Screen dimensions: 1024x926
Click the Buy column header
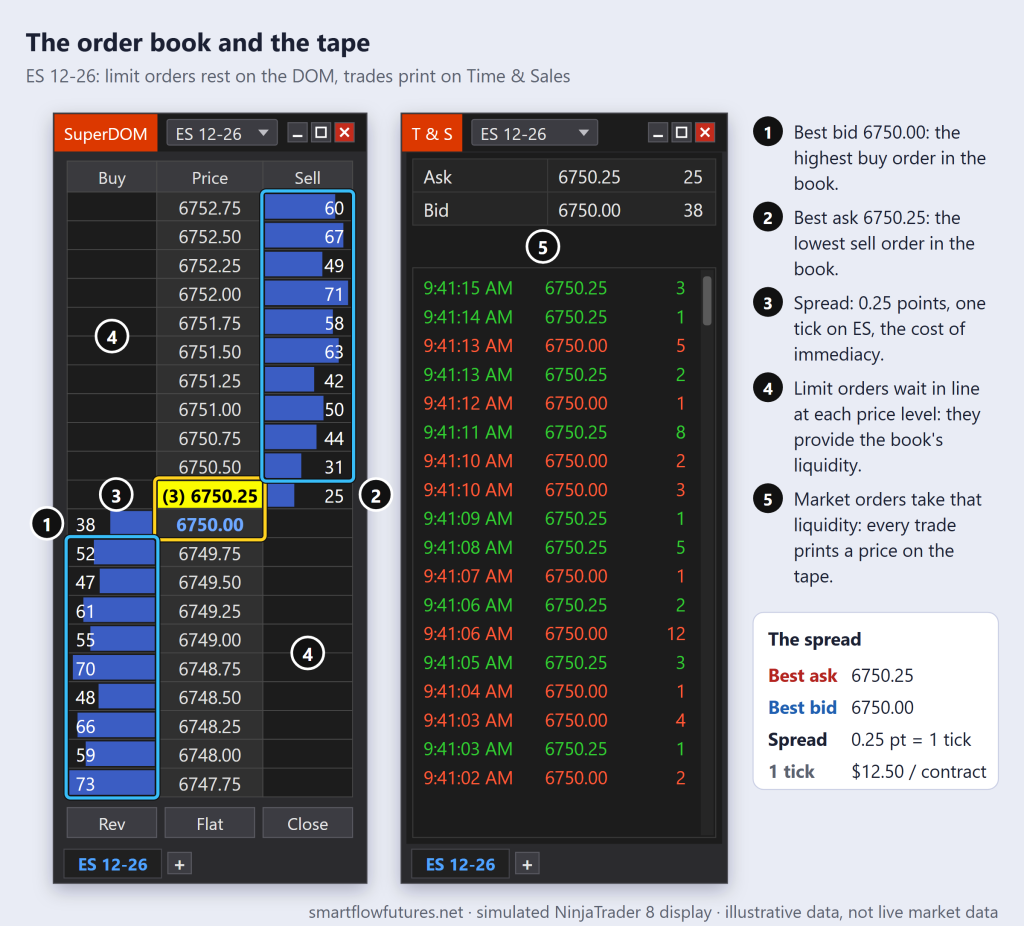coord(112,178)
